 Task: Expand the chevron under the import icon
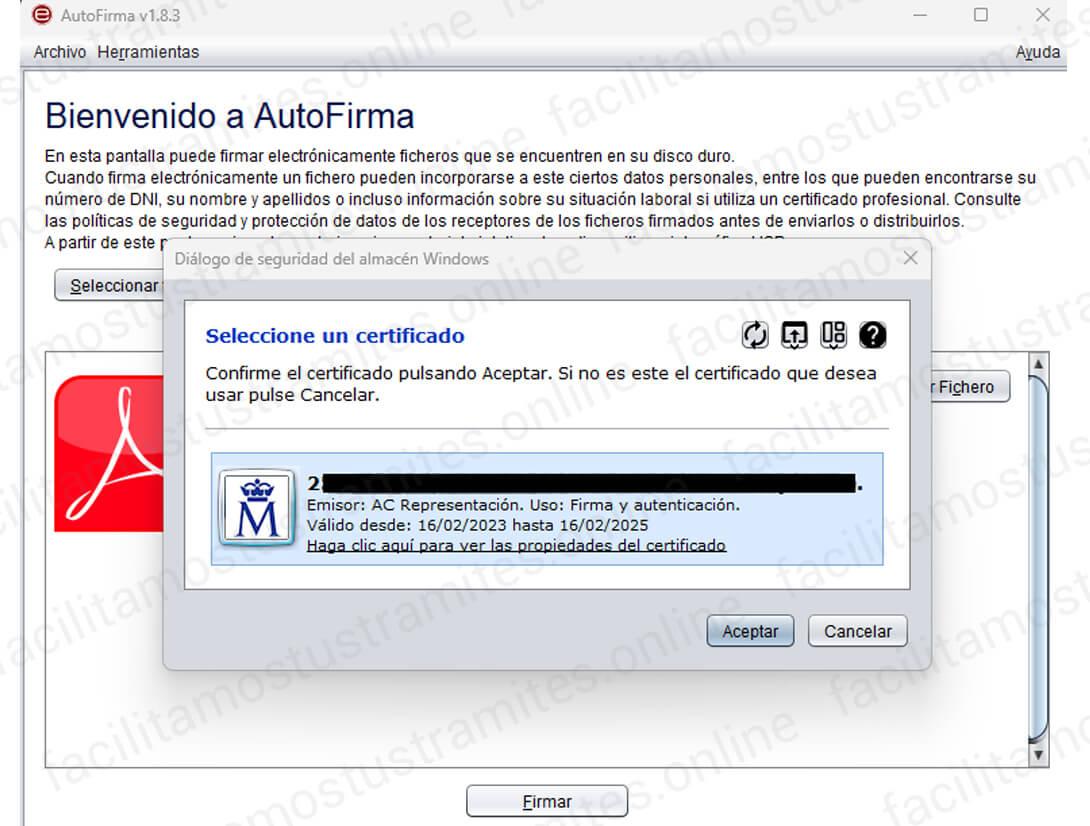[794, 347]
